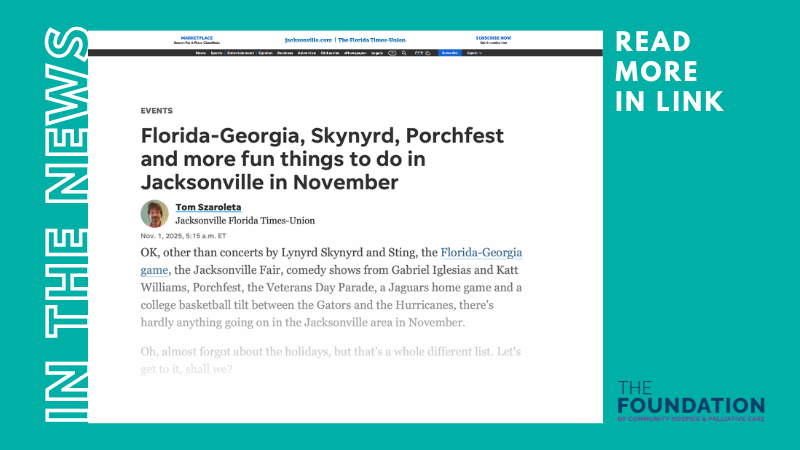Open the Obituaries menu item
Image resolution: width=800 pixels, height=450 pixels.
pos(330,53)
